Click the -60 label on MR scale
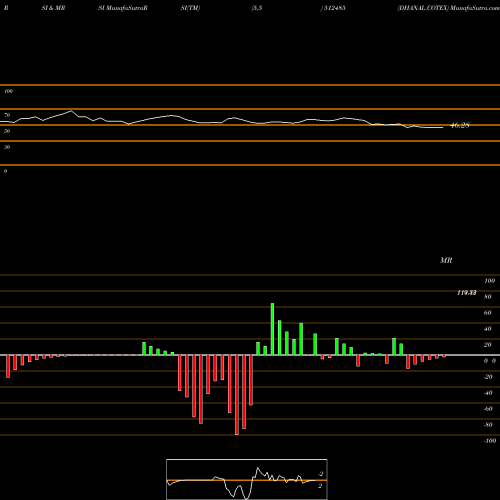 point(488,409)
